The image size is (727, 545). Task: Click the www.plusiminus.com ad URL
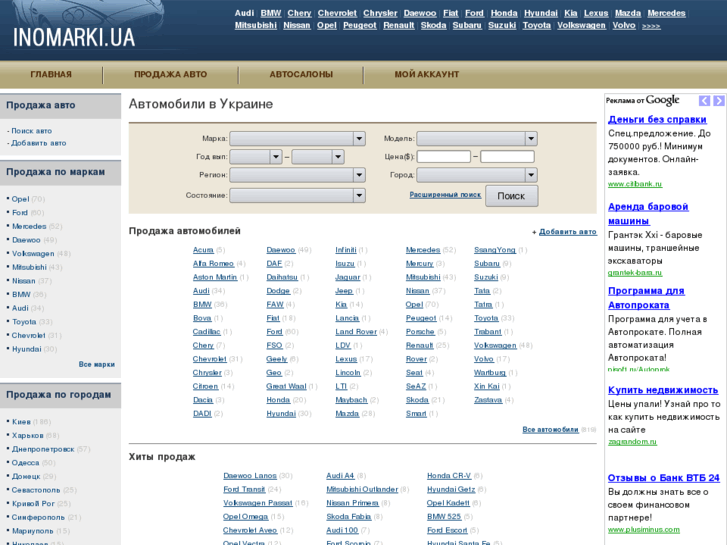644,529
